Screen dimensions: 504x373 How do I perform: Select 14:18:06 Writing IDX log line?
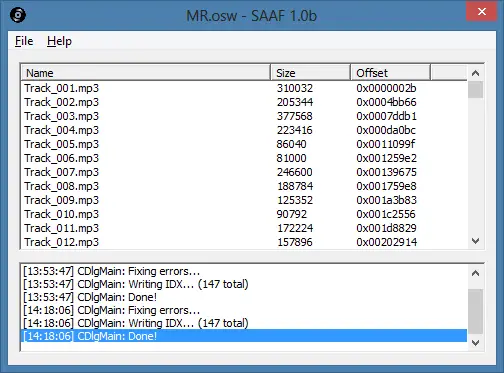click(x=244, y=323)
